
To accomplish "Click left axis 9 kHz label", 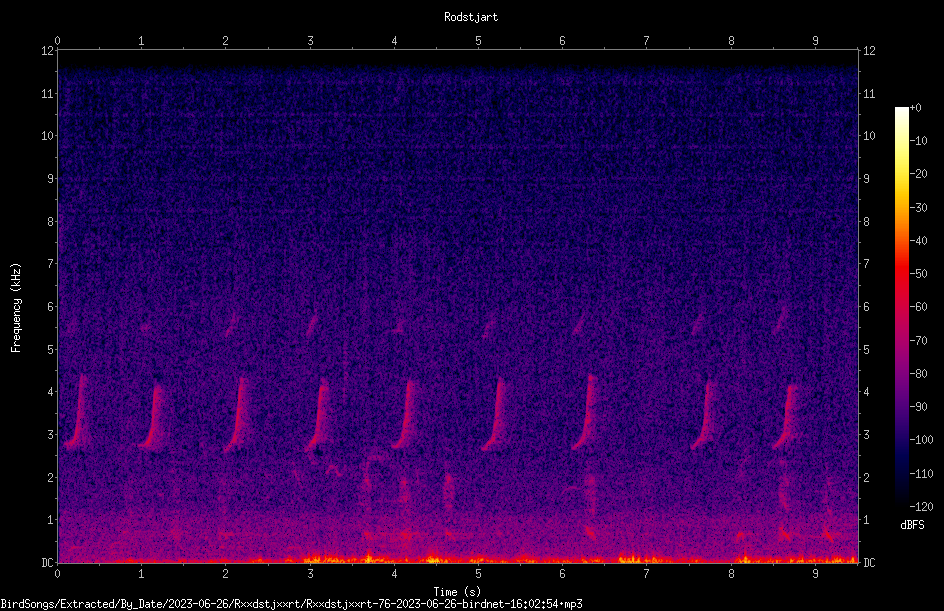I will point(51,179).
